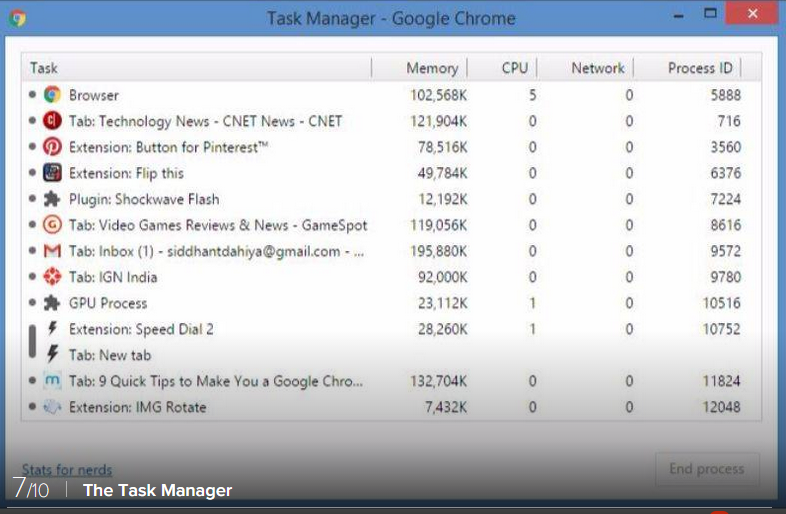This screenshot has height=514, width=786.
Task: Click process ID 12048
Action: [x=721, y=407]
